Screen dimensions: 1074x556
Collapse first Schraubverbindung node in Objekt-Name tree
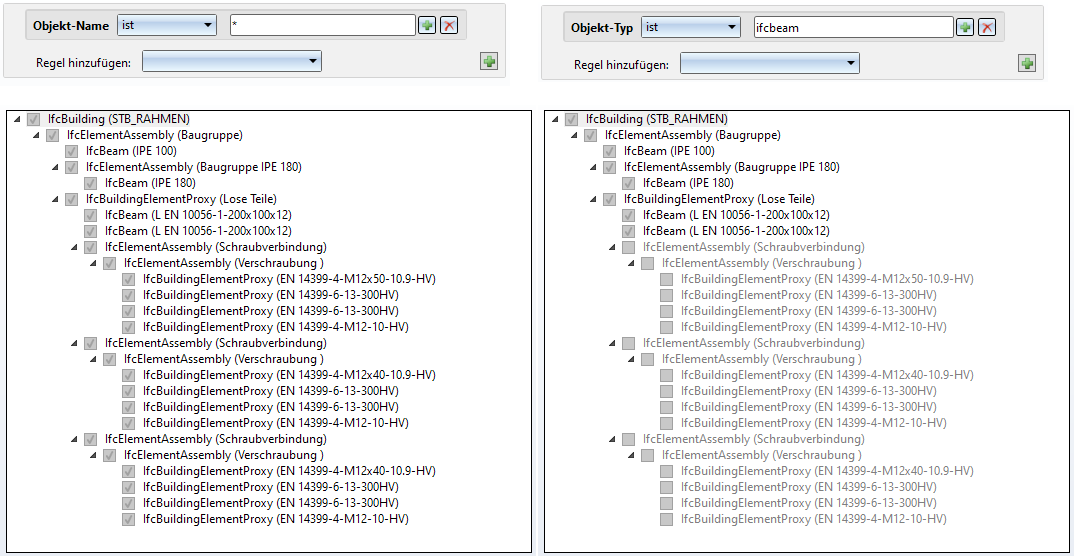point(74,248)
